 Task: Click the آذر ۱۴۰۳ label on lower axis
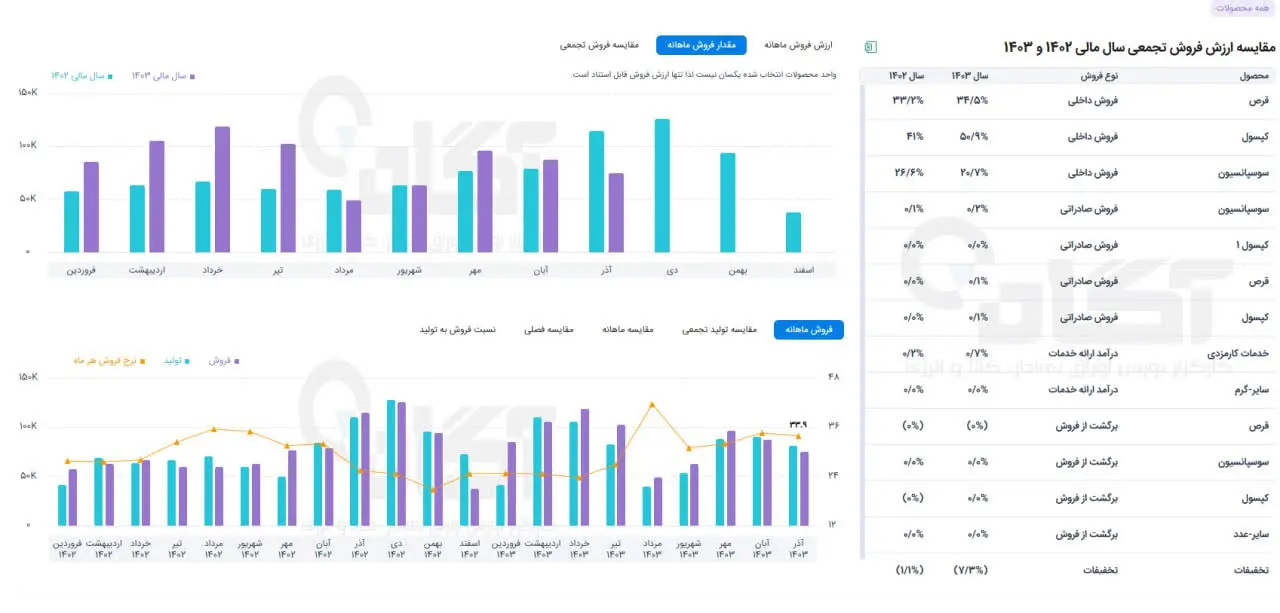tap(799, 548)
